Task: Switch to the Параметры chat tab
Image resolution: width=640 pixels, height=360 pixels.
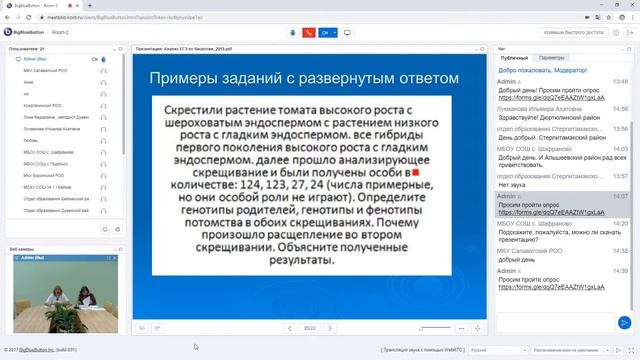Action: (551, 58)
